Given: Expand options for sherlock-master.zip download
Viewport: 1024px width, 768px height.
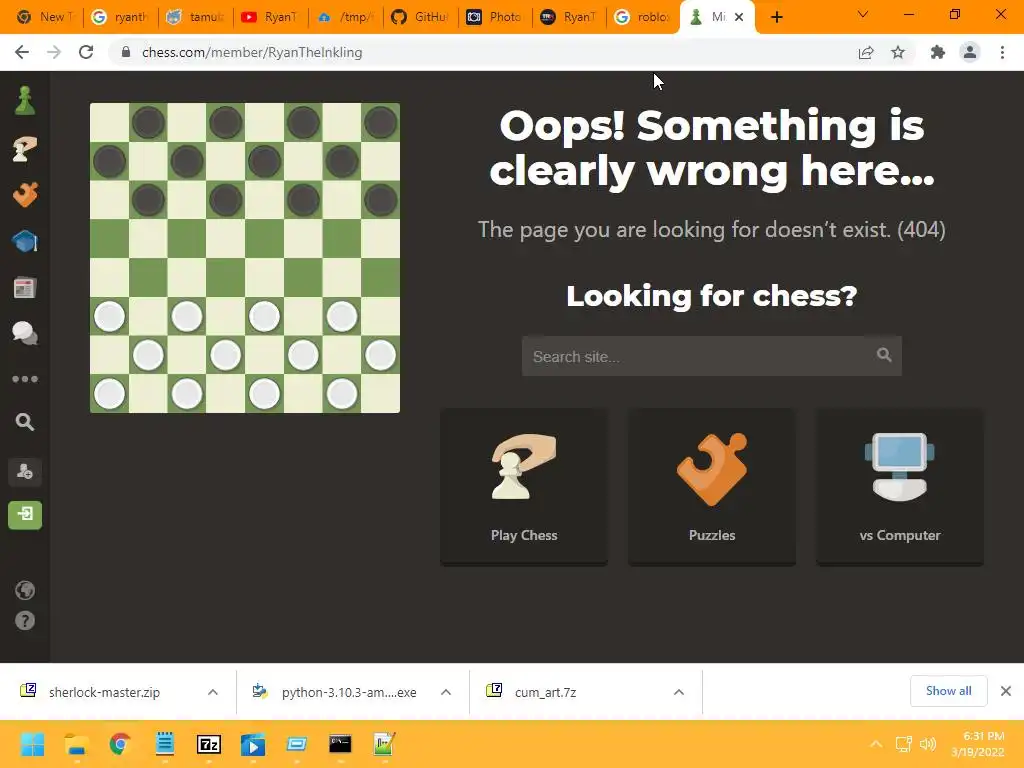Looking at the screenshot, I should (x=213, y=692).
